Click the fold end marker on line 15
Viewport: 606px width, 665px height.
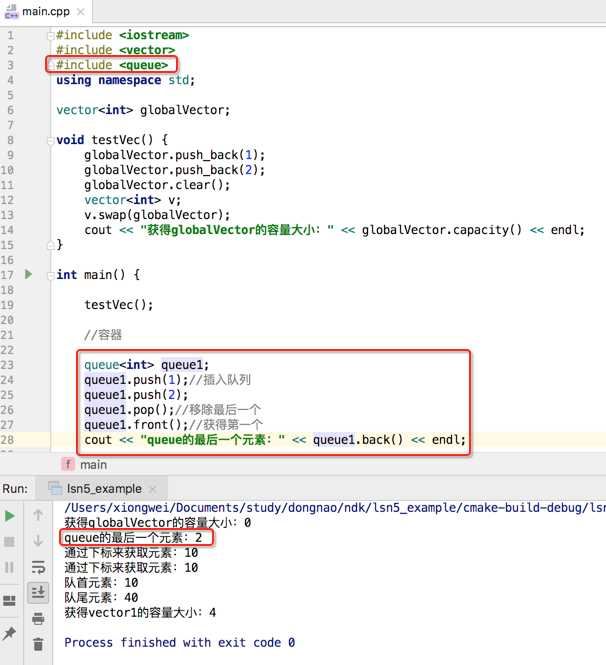(50, 245)
